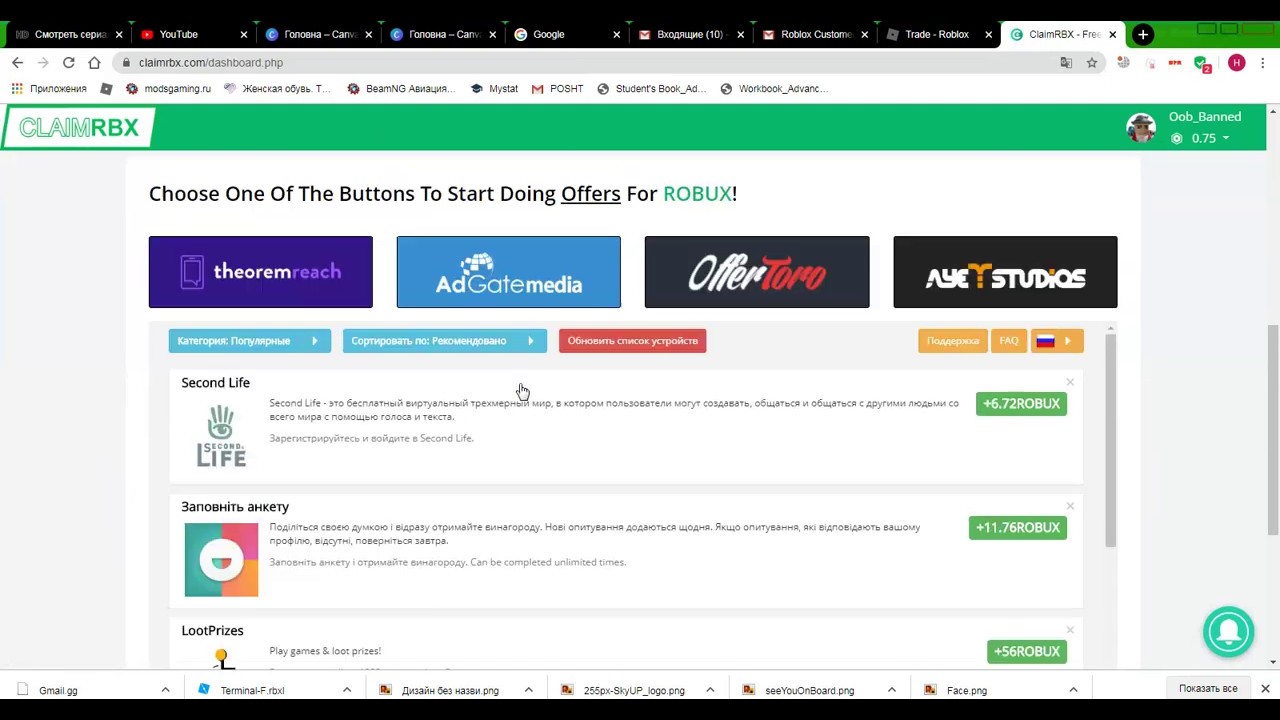Click the Поддержка button
This screenshot has width=1280, height=720.
[952, 341]
